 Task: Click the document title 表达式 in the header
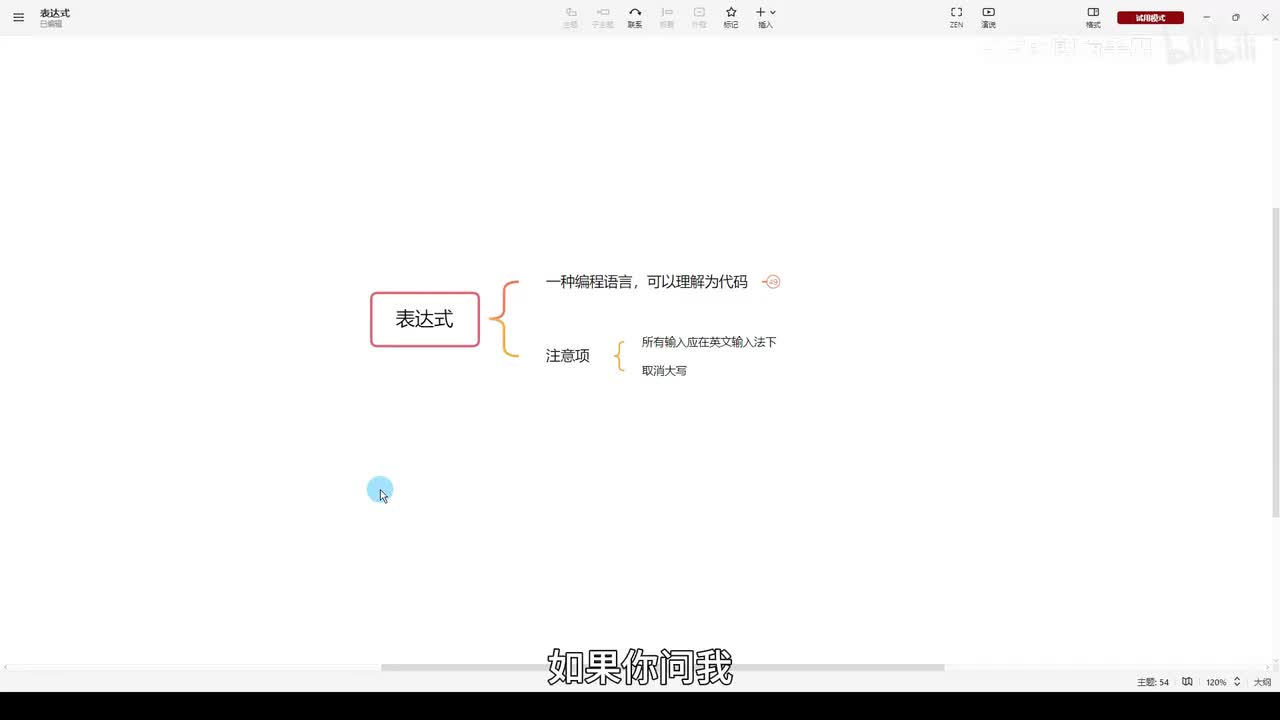click(x=55, y=13)
